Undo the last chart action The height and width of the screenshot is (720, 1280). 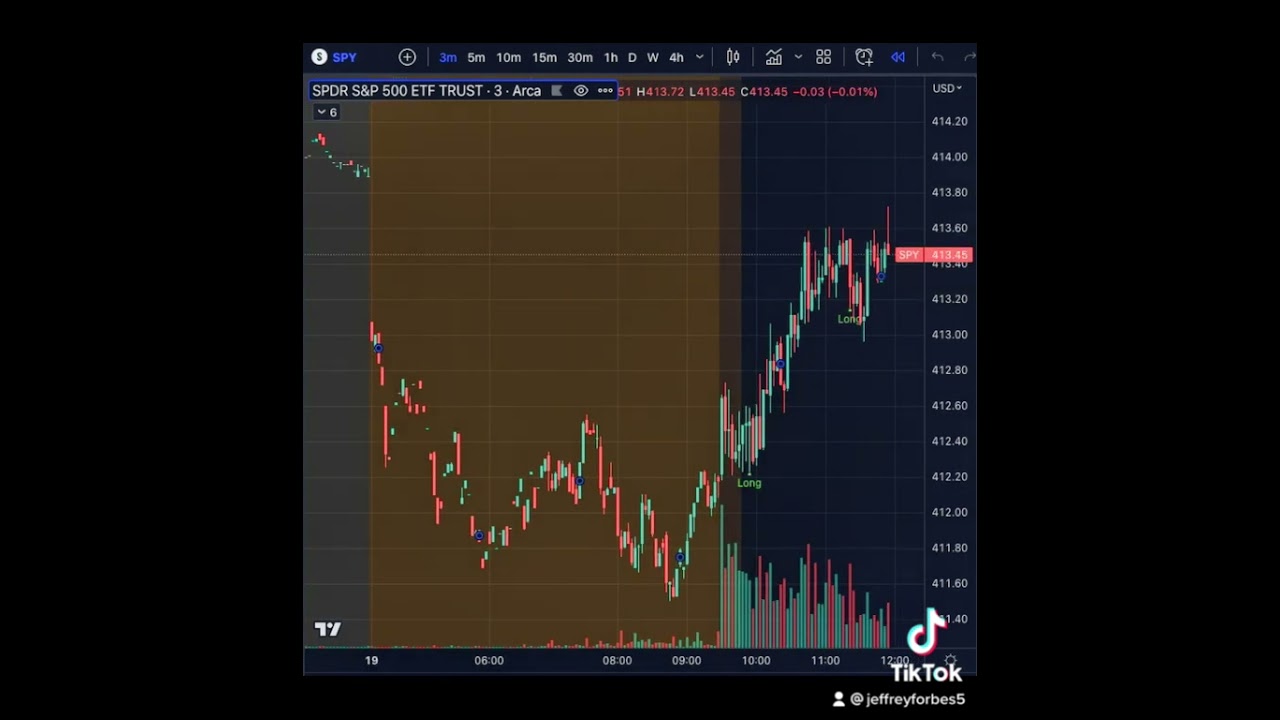tap(937, 57)
